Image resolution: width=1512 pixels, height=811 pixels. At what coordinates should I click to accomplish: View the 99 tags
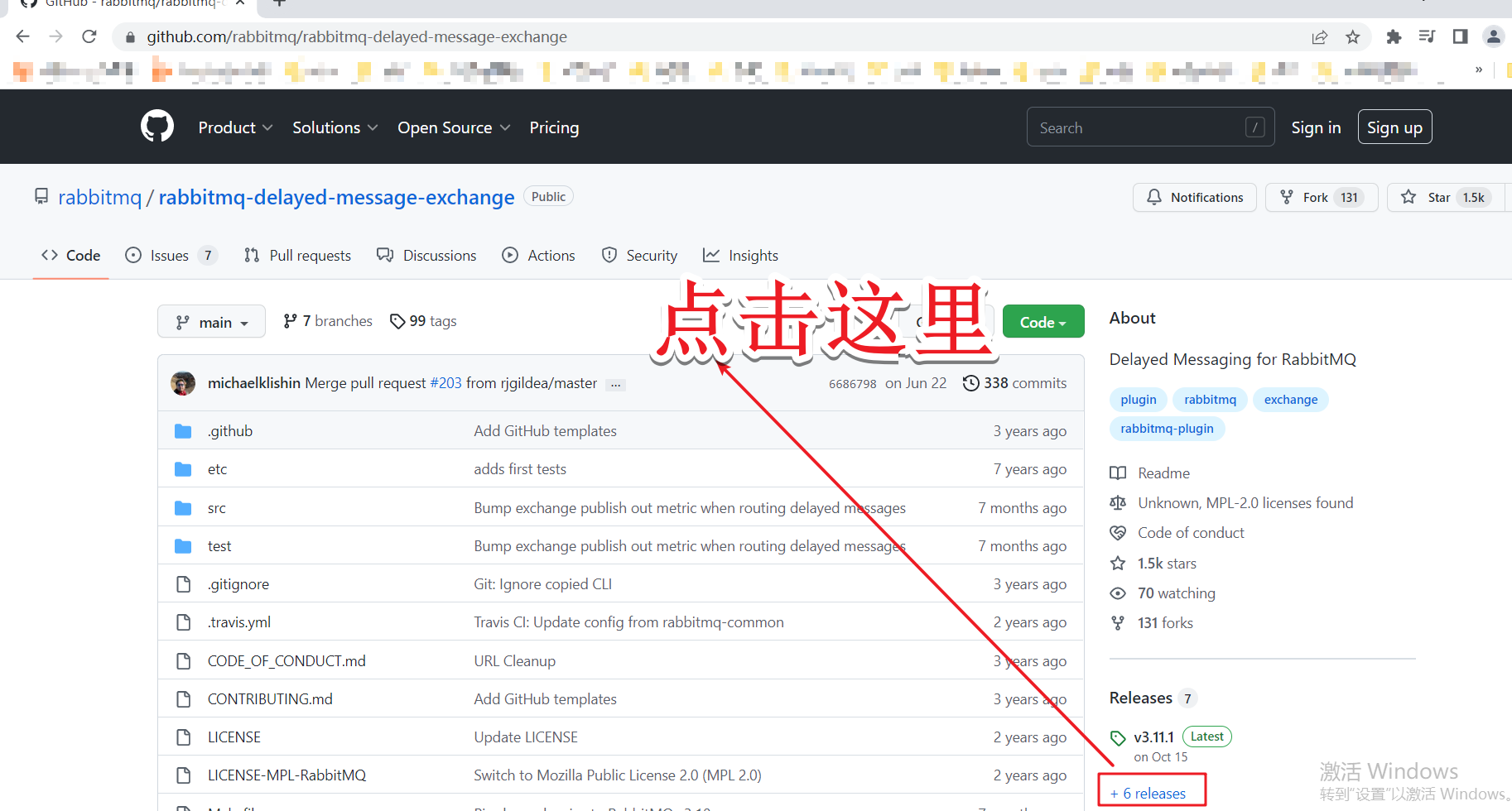point(423,321)
